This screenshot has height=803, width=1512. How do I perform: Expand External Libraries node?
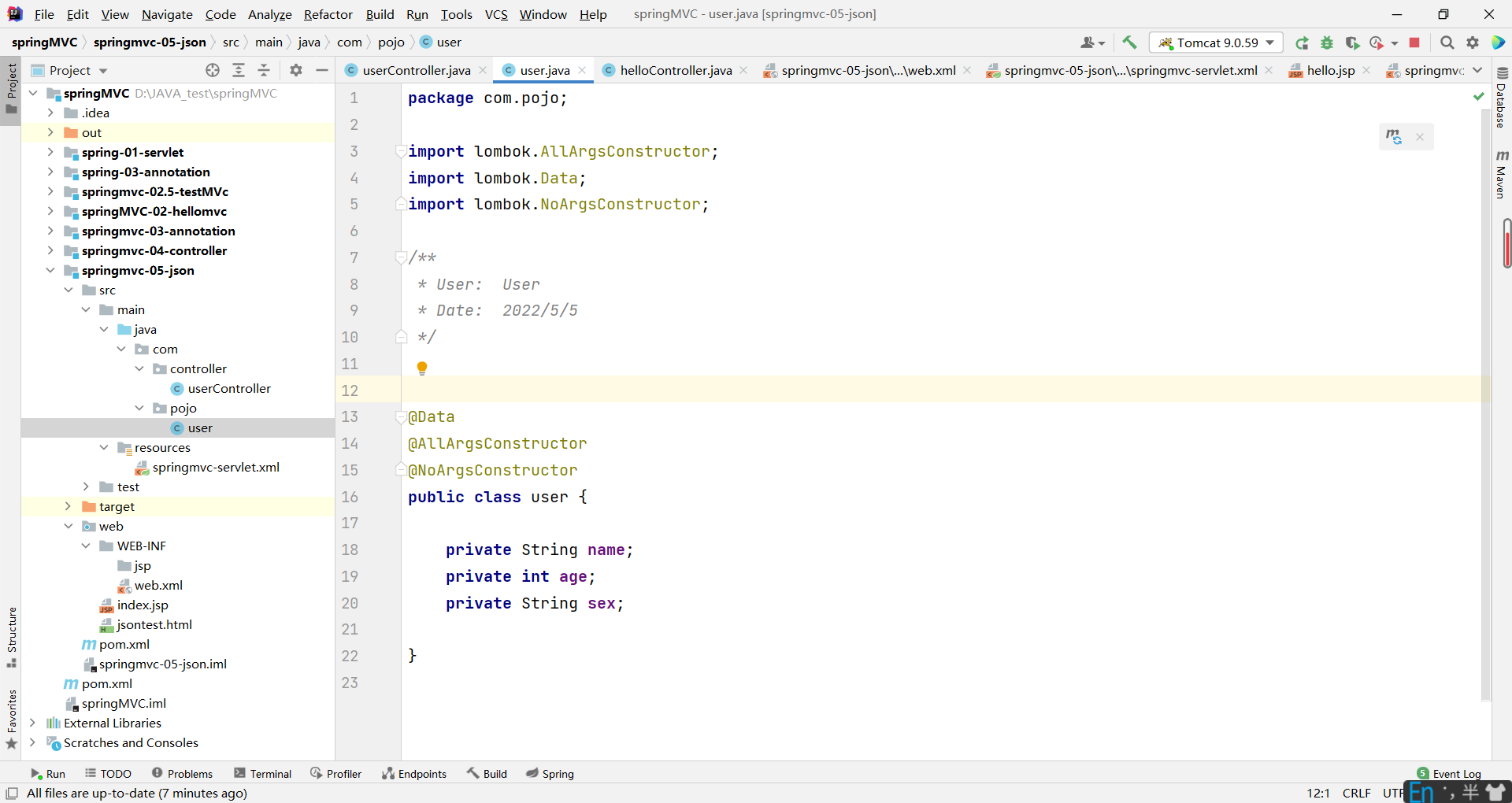32,723
